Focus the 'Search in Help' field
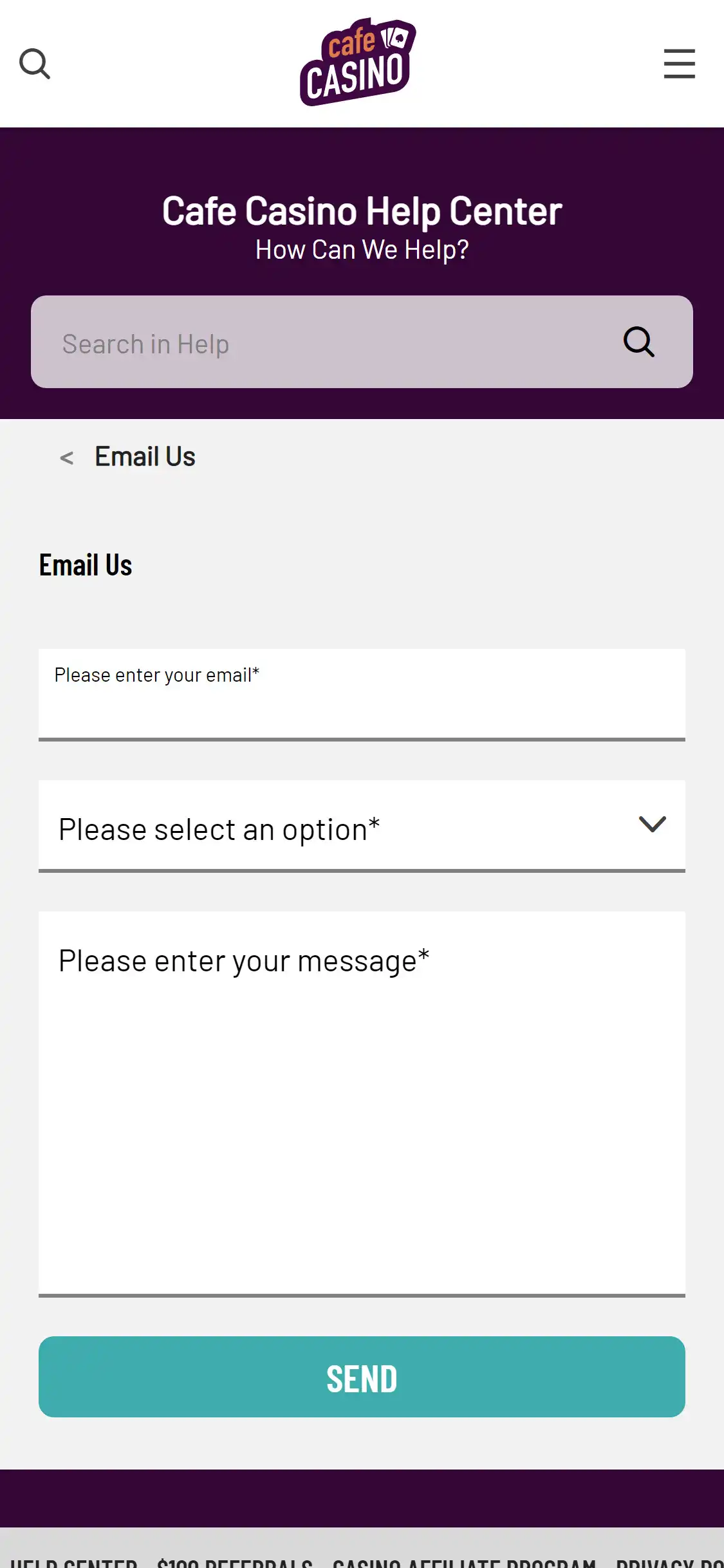The width and height of the screenshot is (724, 1568). click(322, 342)
